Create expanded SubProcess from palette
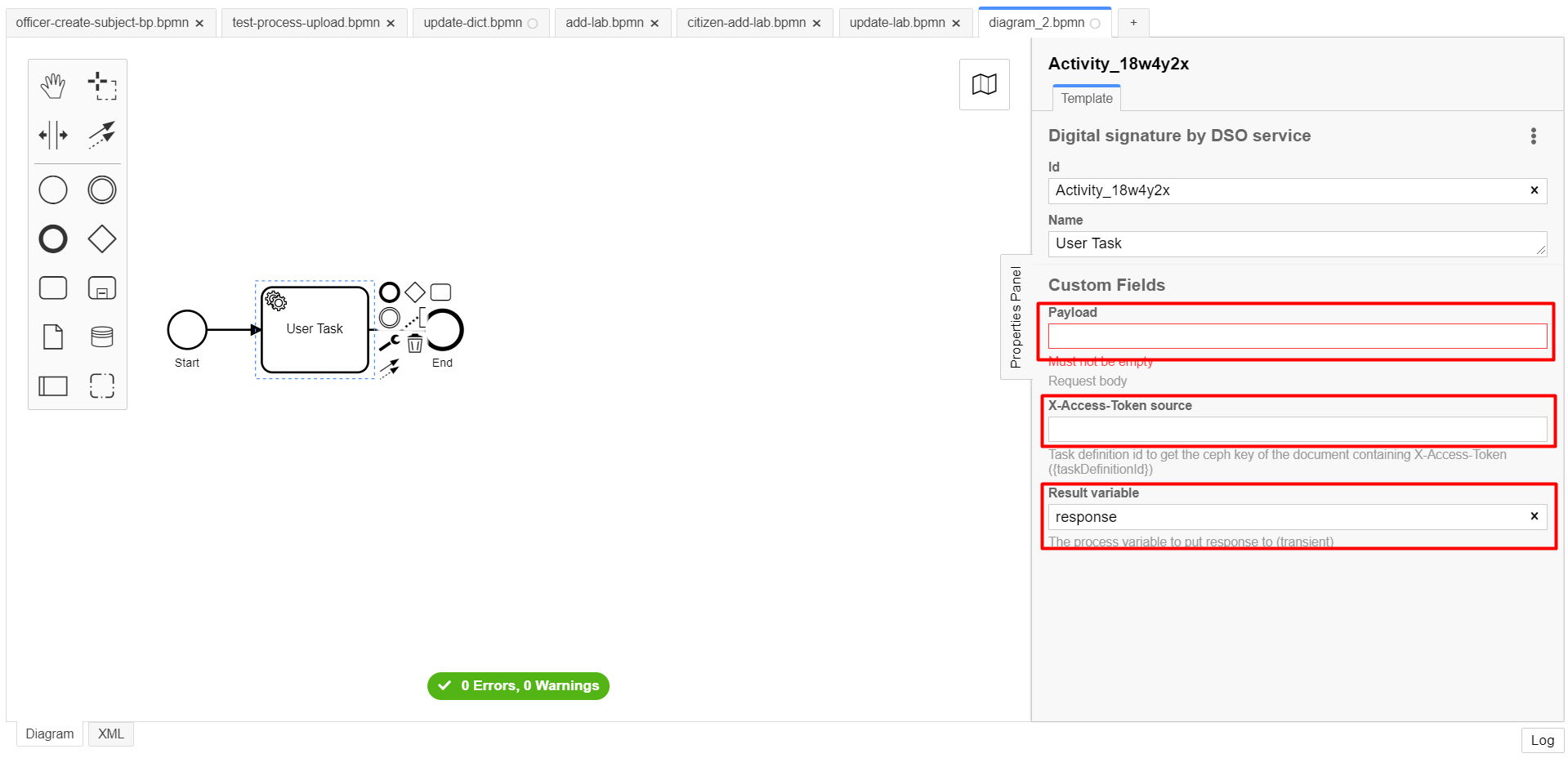1568x758 pixels. pos(102,288)
